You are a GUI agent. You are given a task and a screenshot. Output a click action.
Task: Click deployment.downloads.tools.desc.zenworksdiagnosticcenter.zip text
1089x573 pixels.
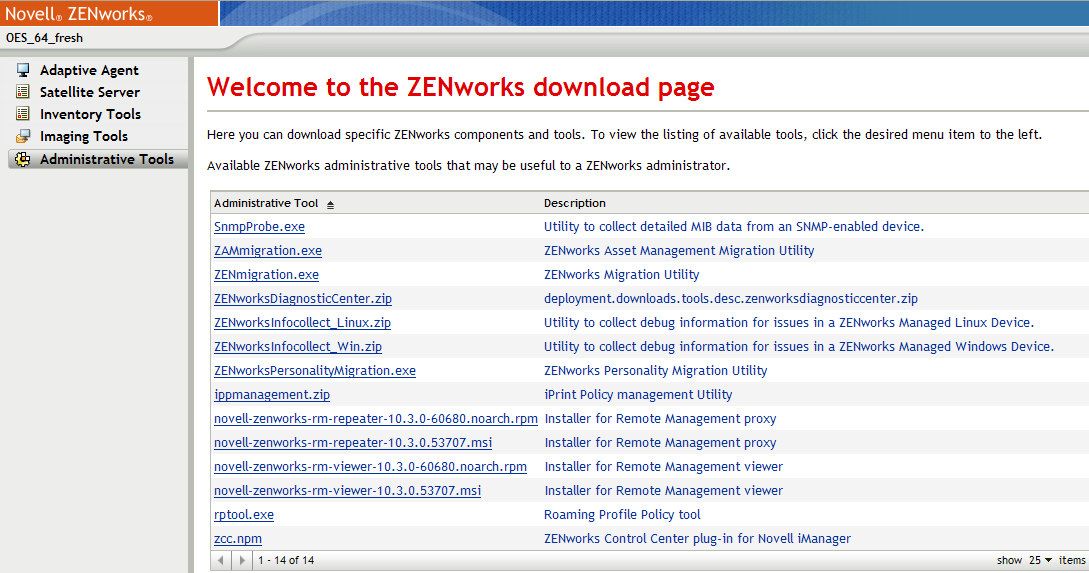pyautogui.click(x=731, y=299)
